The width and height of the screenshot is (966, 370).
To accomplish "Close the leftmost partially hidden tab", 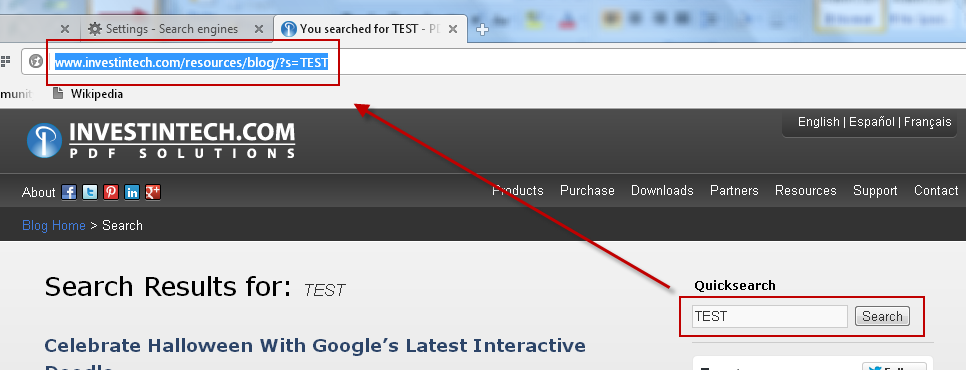I will click(x=65, y=29).
